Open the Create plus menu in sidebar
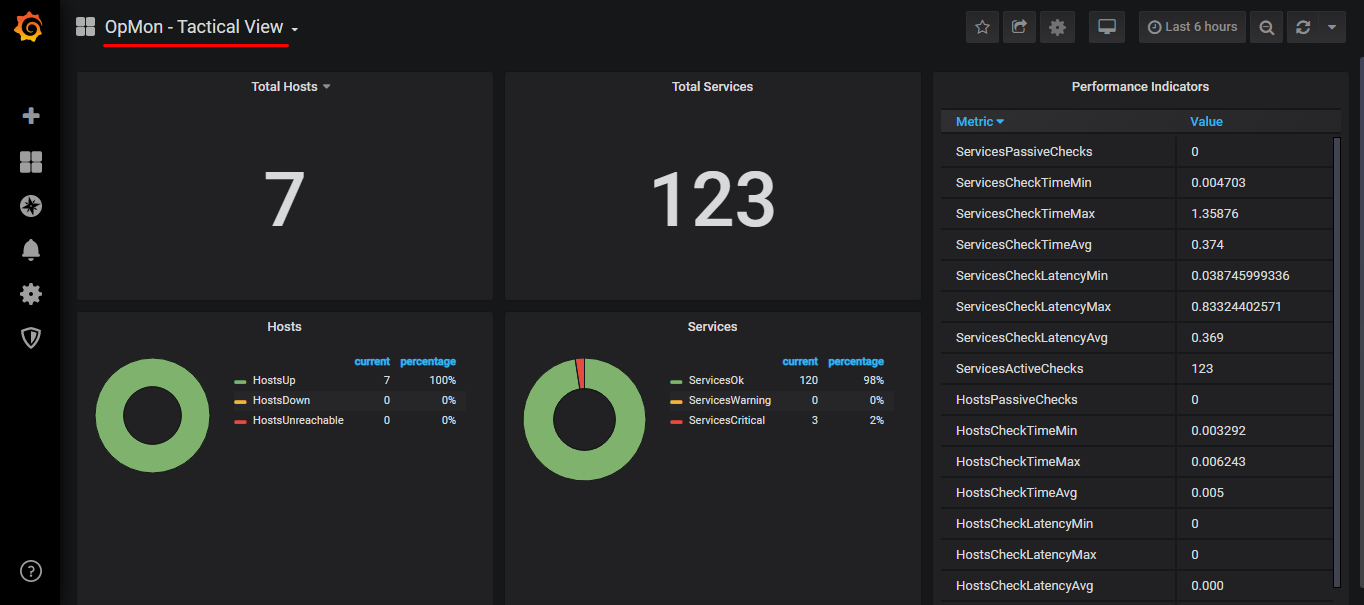Image resolution: width=1364 pixels, height=605 pixels. (x=31, y=116)
